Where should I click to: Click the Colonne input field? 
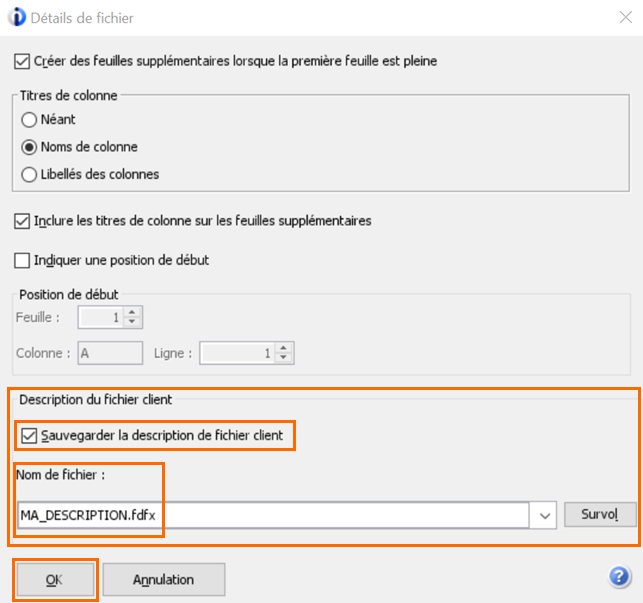coord(110,353)
